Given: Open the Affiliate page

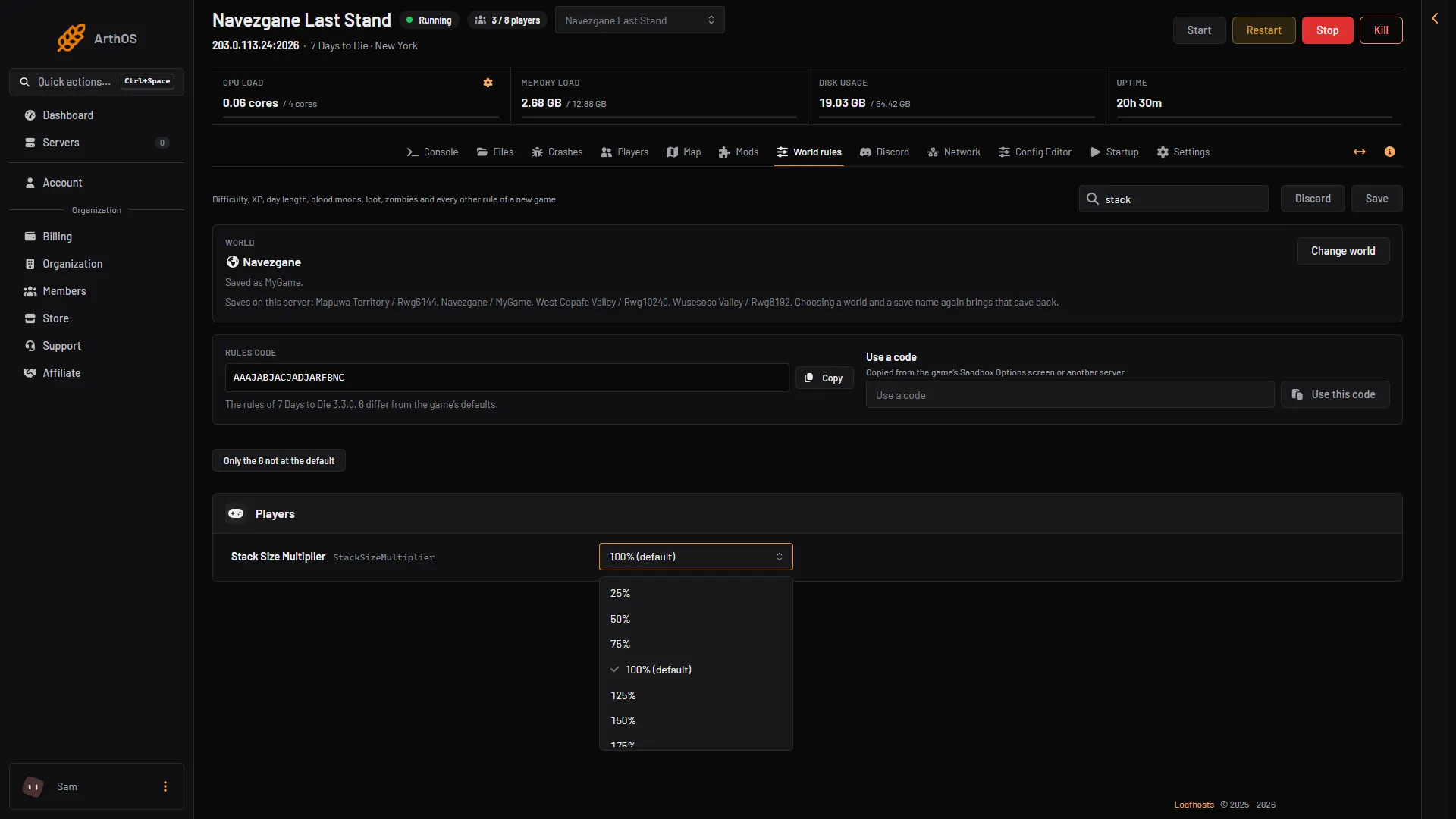Looking at the screenshot, I should point(96,373).
